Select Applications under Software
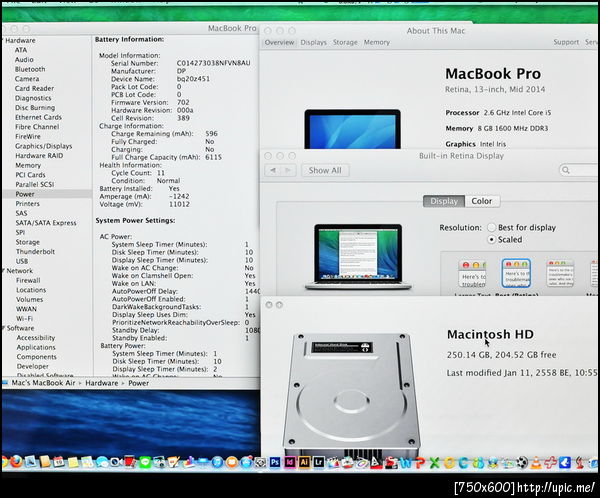600x498 pixels. pos(36,347)
